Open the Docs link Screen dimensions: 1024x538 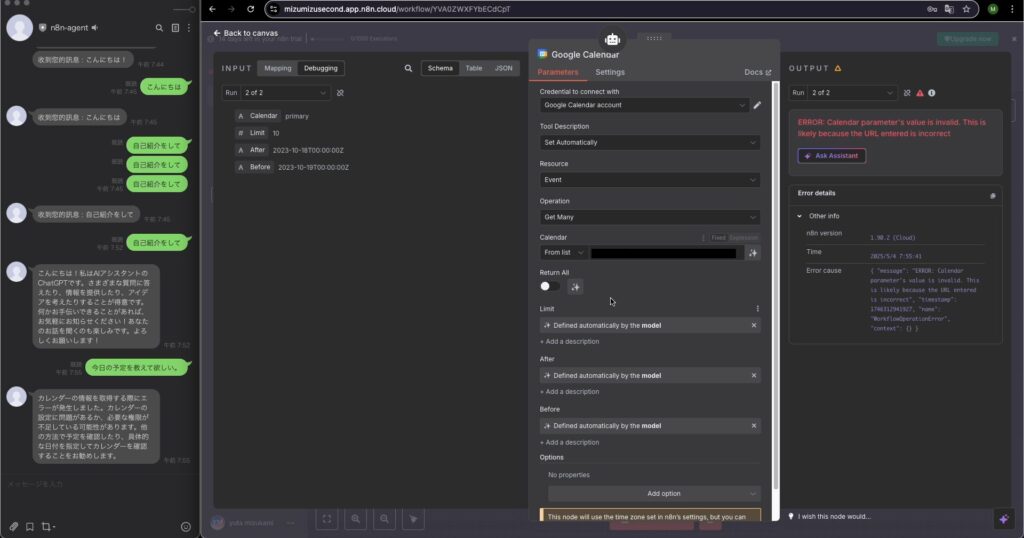[x=758, y=72]
